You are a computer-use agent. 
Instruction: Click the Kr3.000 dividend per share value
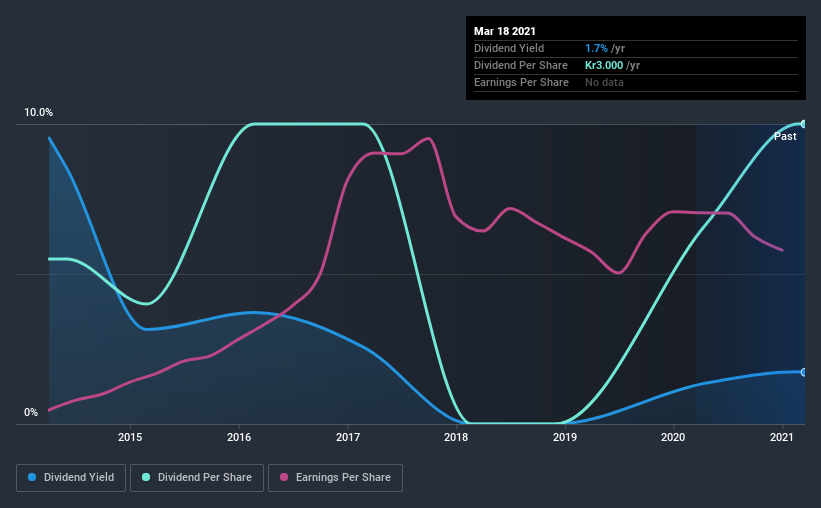point(604,65)
